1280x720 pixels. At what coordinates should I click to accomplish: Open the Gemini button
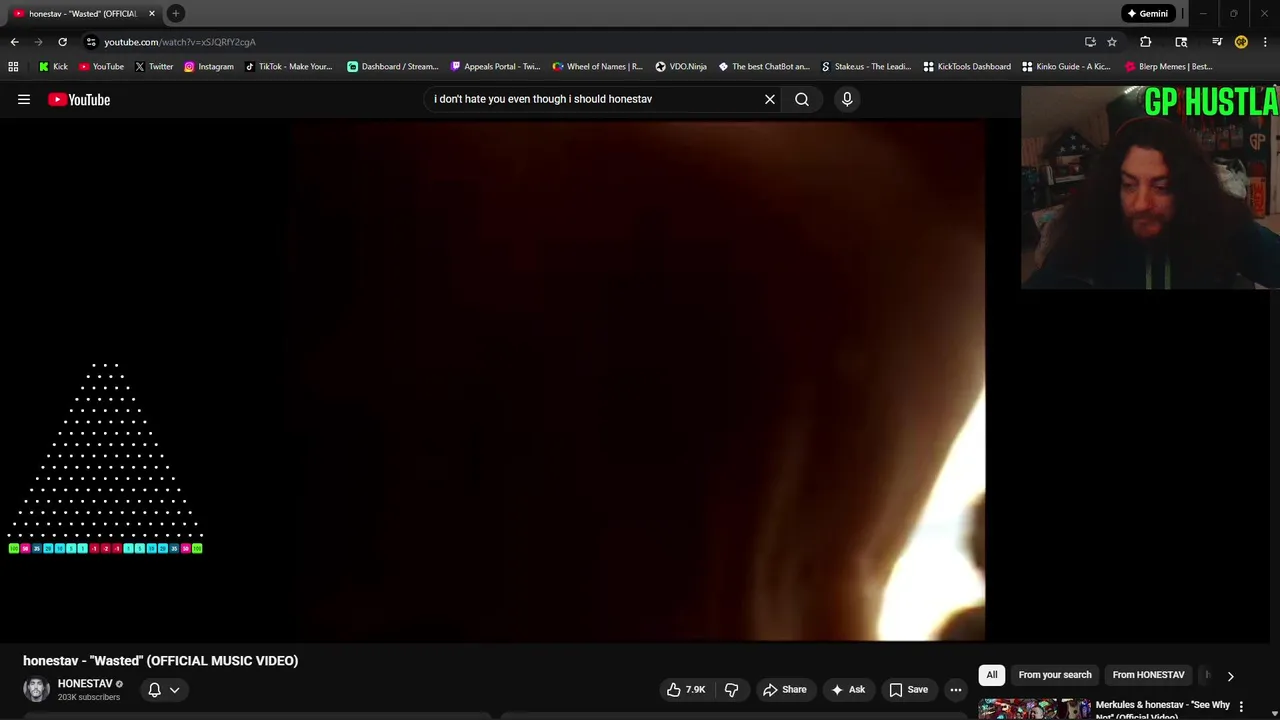pyautogui.click(x=1147, y=13)
